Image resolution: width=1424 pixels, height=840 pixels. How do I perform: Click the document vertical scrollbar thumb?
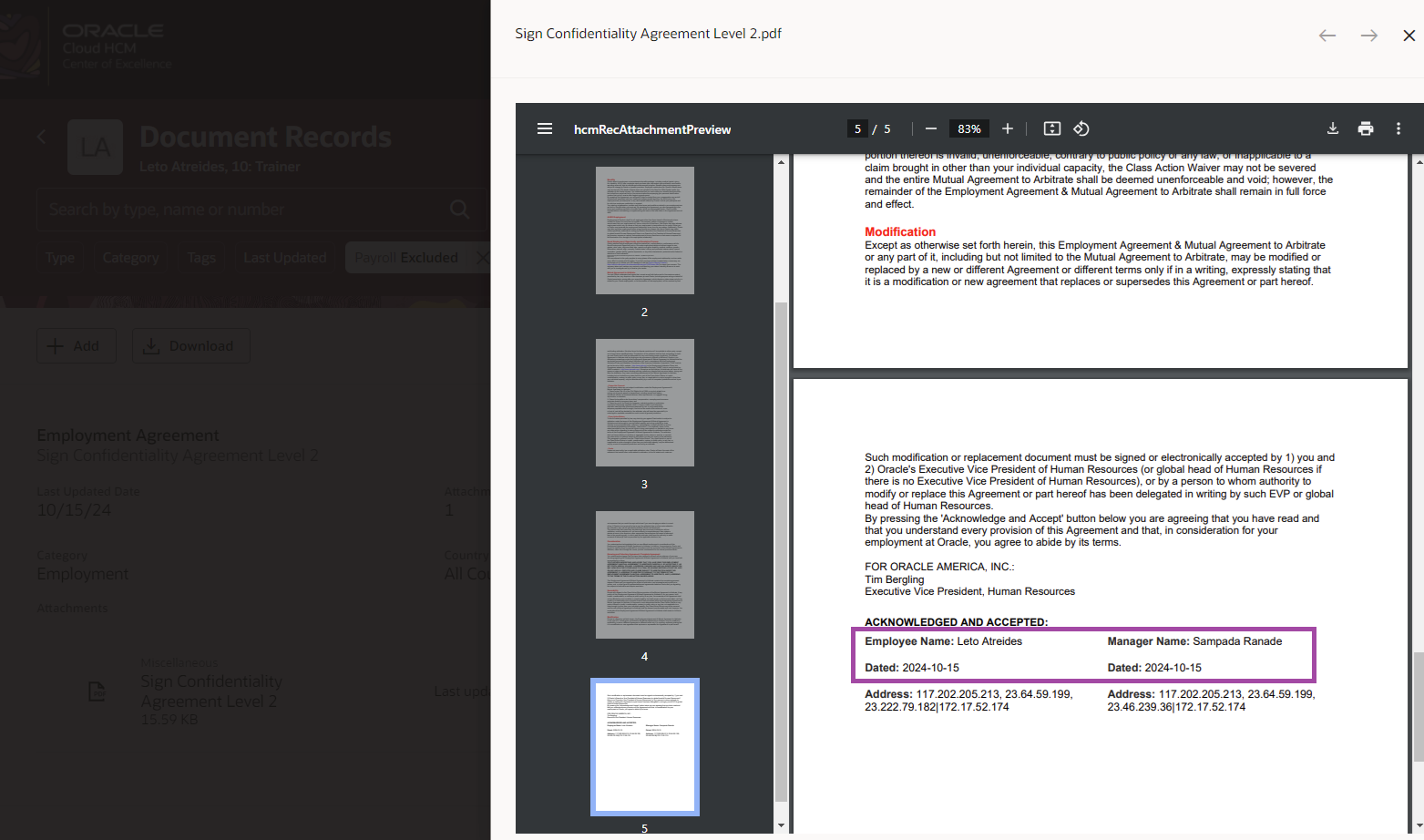(1419, 707)
